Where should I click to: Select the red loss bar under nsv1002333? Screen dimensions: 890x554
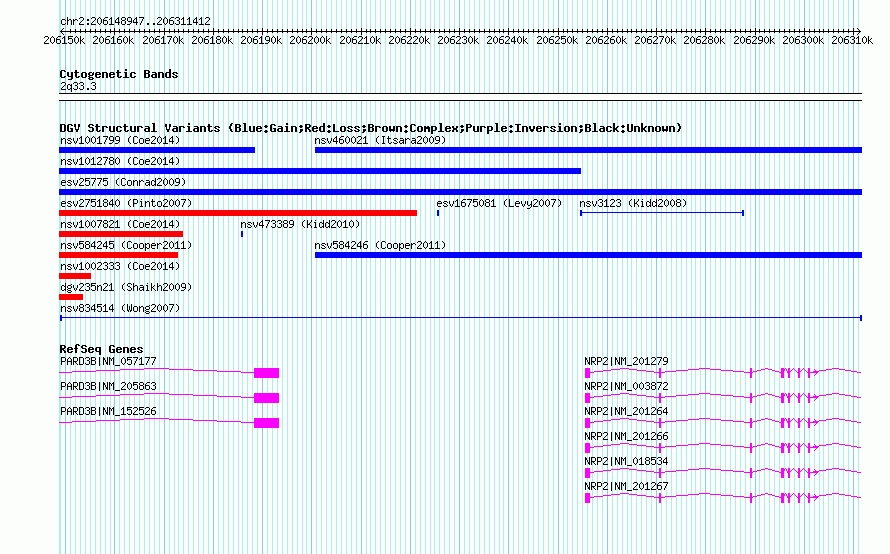pos(75,276)
